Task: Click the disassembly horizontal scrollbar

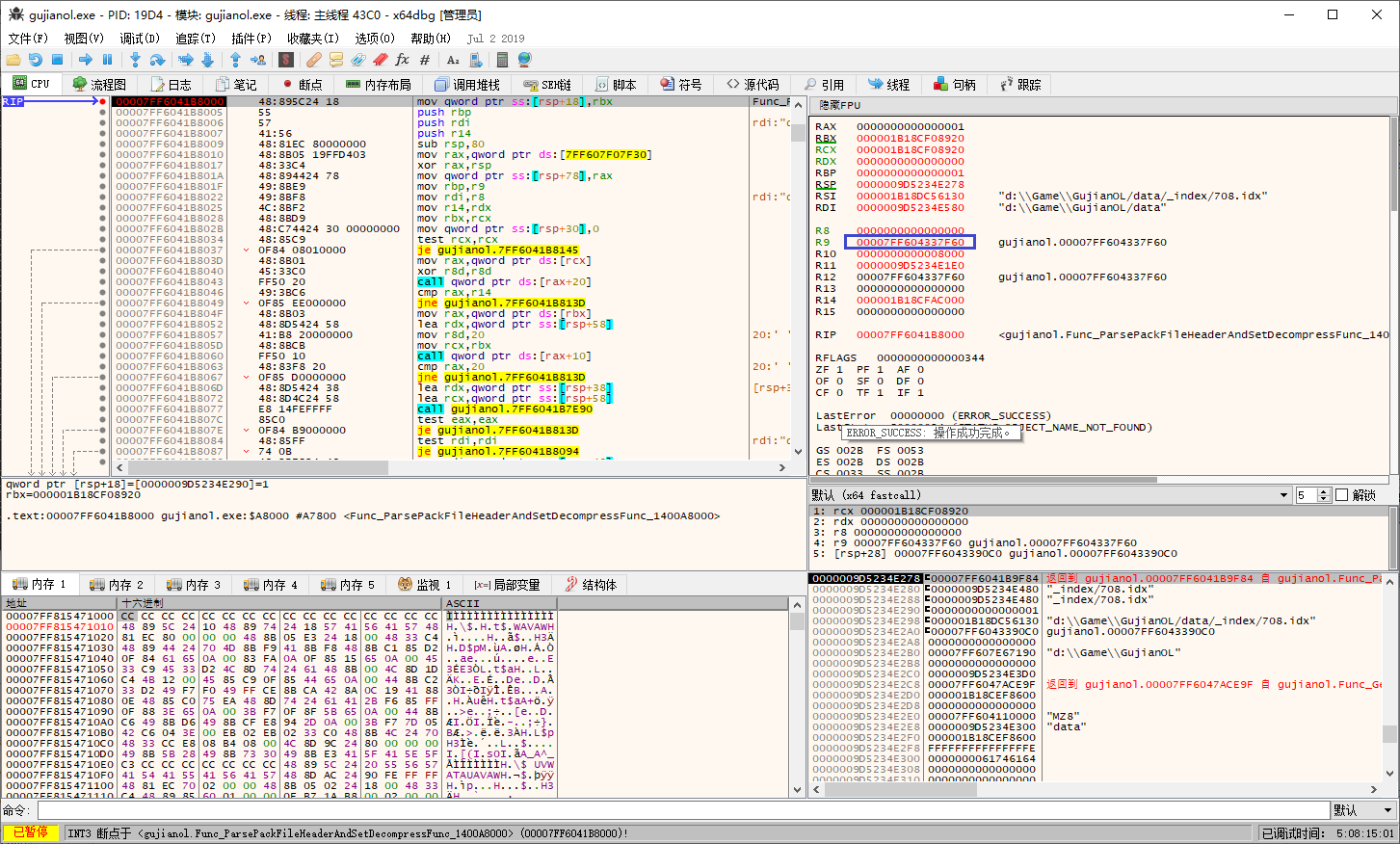Action: tap(450, 467)
